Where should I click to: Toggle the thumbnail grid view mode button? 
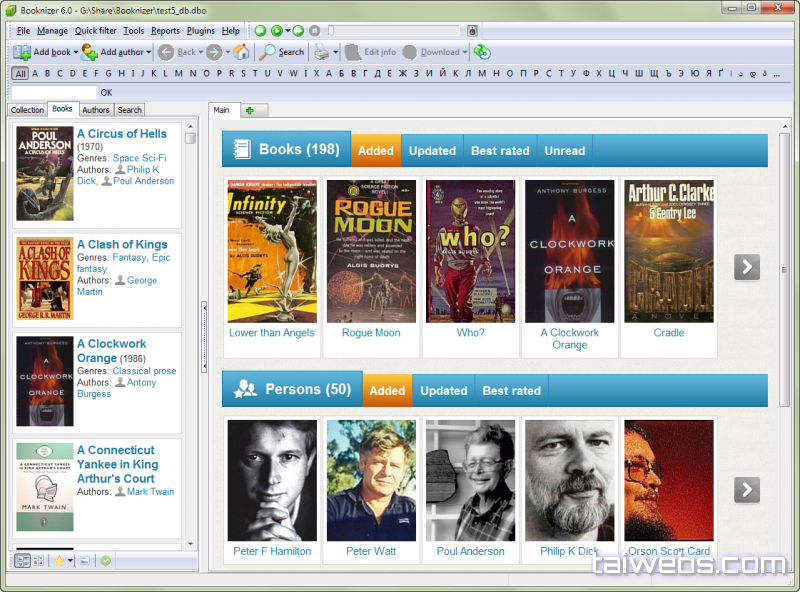[x=38, y=561]
